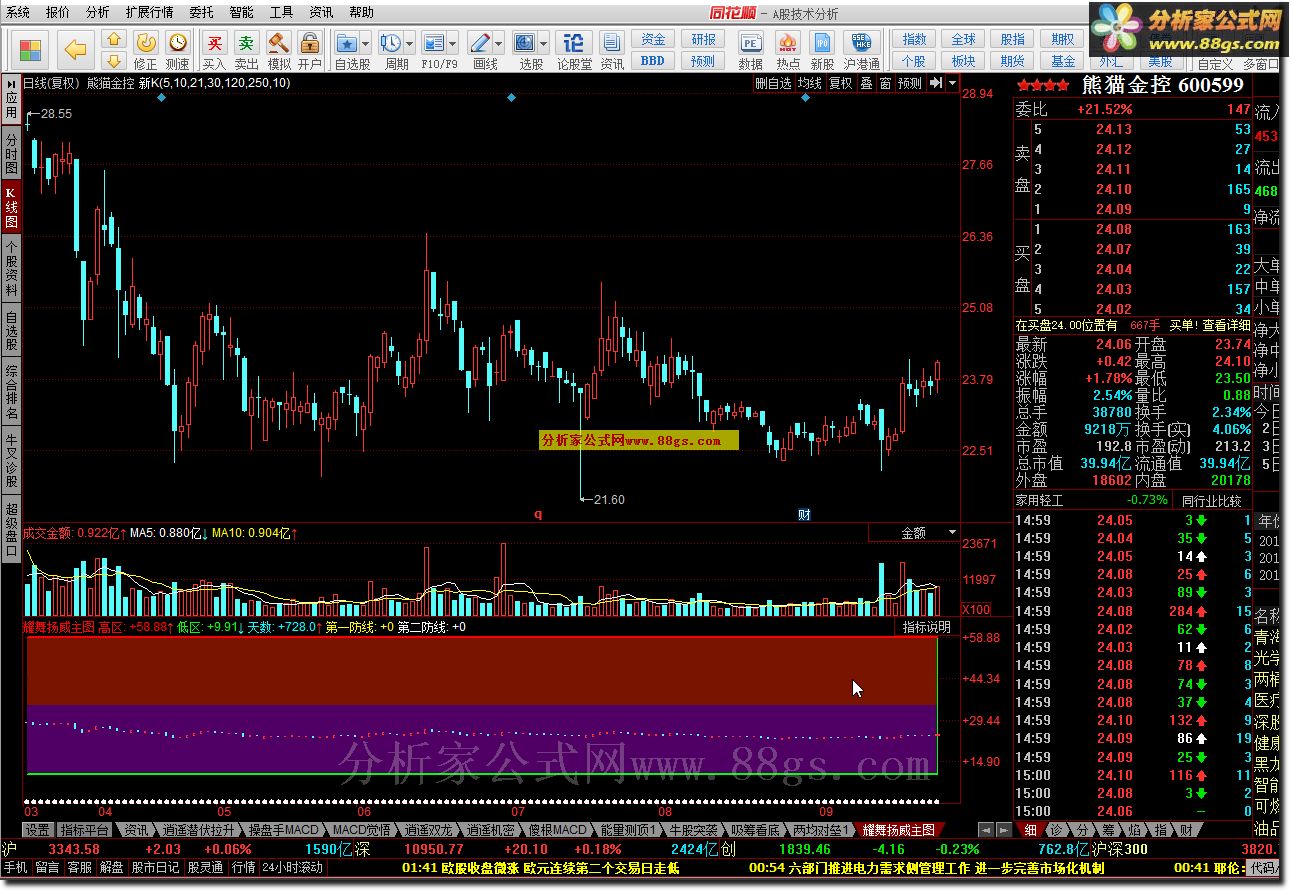Expand the F10/F9 dropdown arrow
Image resolution: width=1291 pixels, height=891 pixels.
pyautogui.click(x=451, y=44)
